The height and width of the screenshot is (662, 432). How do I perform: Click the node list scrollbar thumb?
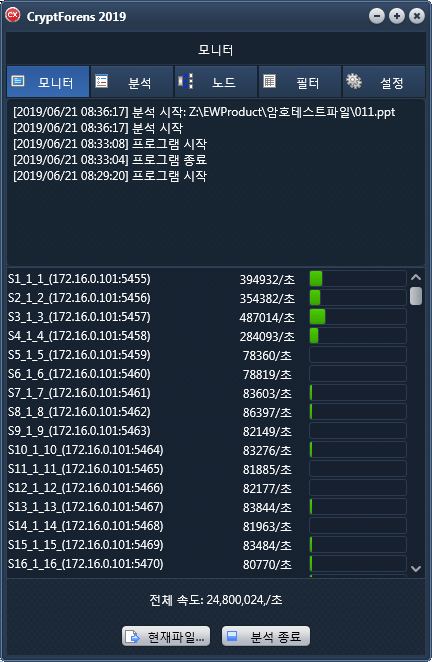click(x=416, y=296)
